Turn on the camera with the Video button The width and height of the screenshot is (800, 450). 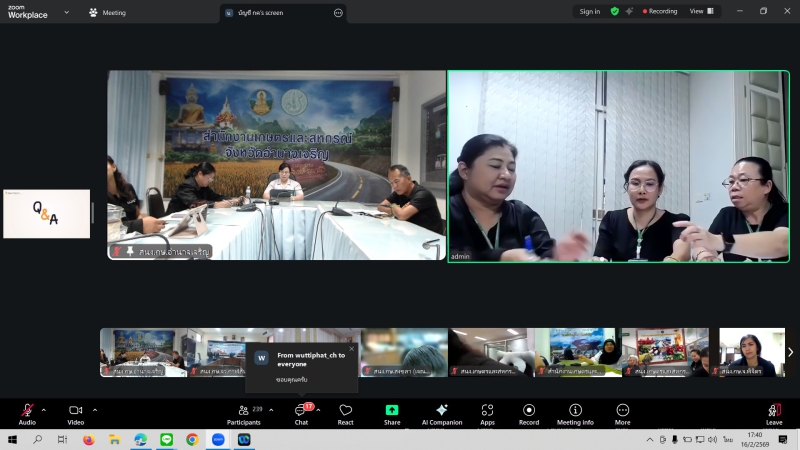(x=75, y=411)
